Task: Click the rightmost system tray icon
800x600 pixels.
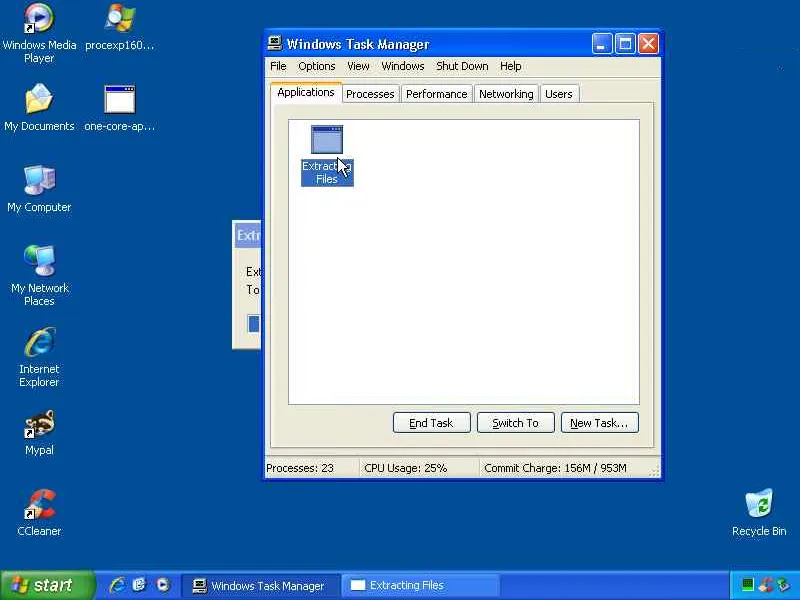Action: 783,585
